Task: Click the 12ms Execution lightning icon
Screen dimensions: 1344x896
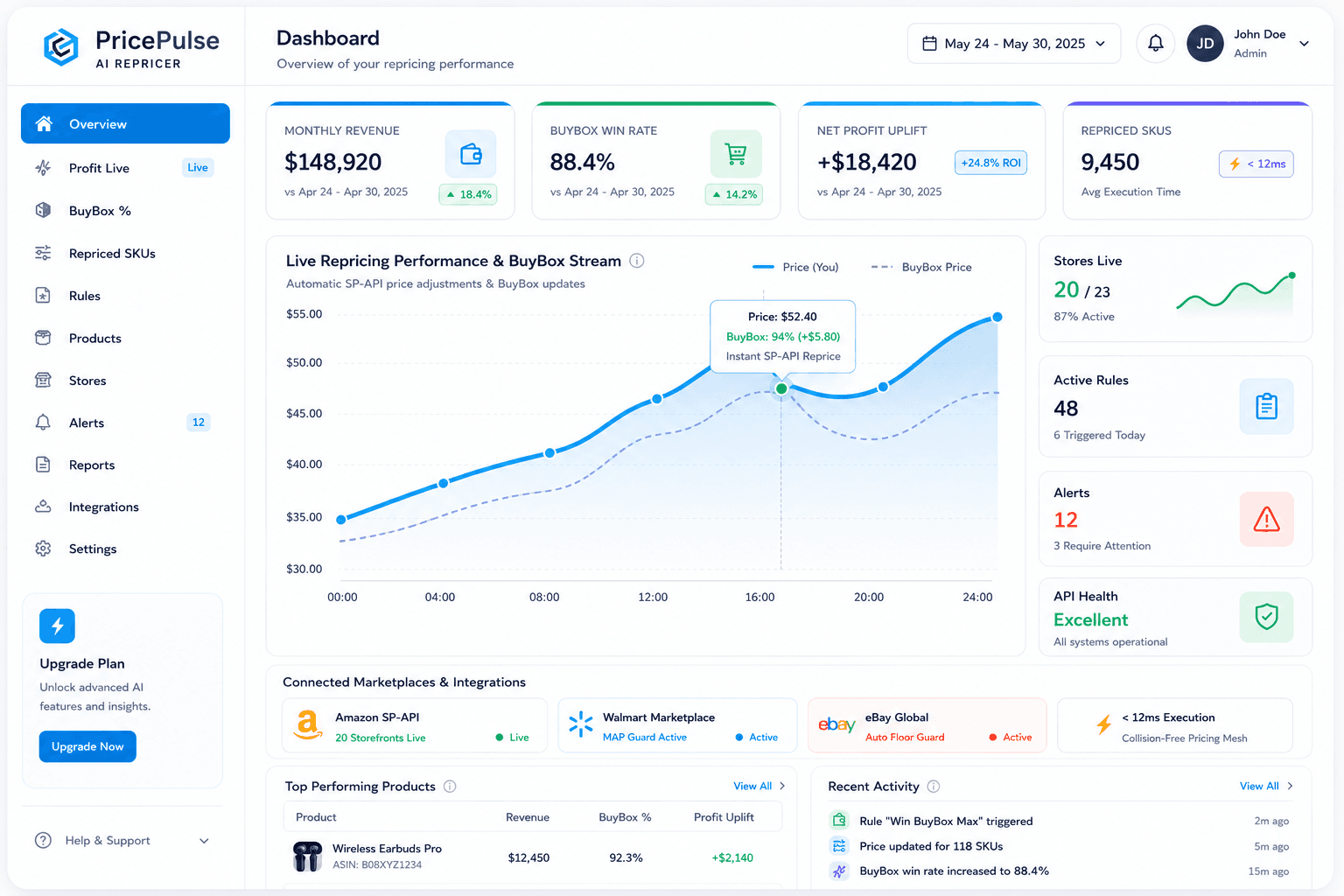Action: click(x=1104, y=724)
